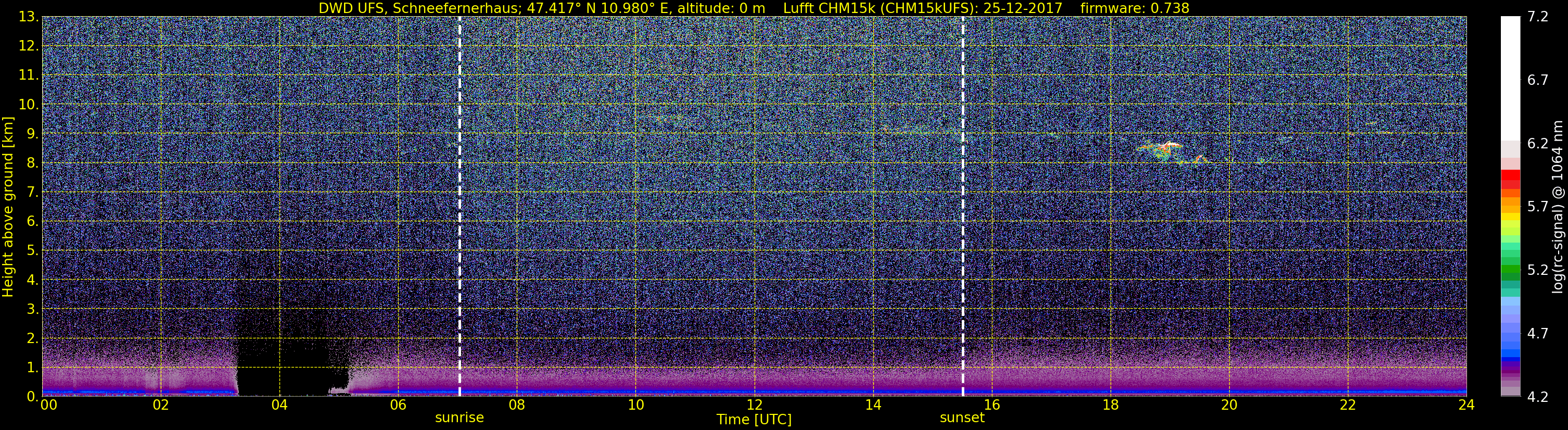Screen dimensions: 1568x430
Task: Click the '6.2' colorbar tick label
Action: 1538,144
